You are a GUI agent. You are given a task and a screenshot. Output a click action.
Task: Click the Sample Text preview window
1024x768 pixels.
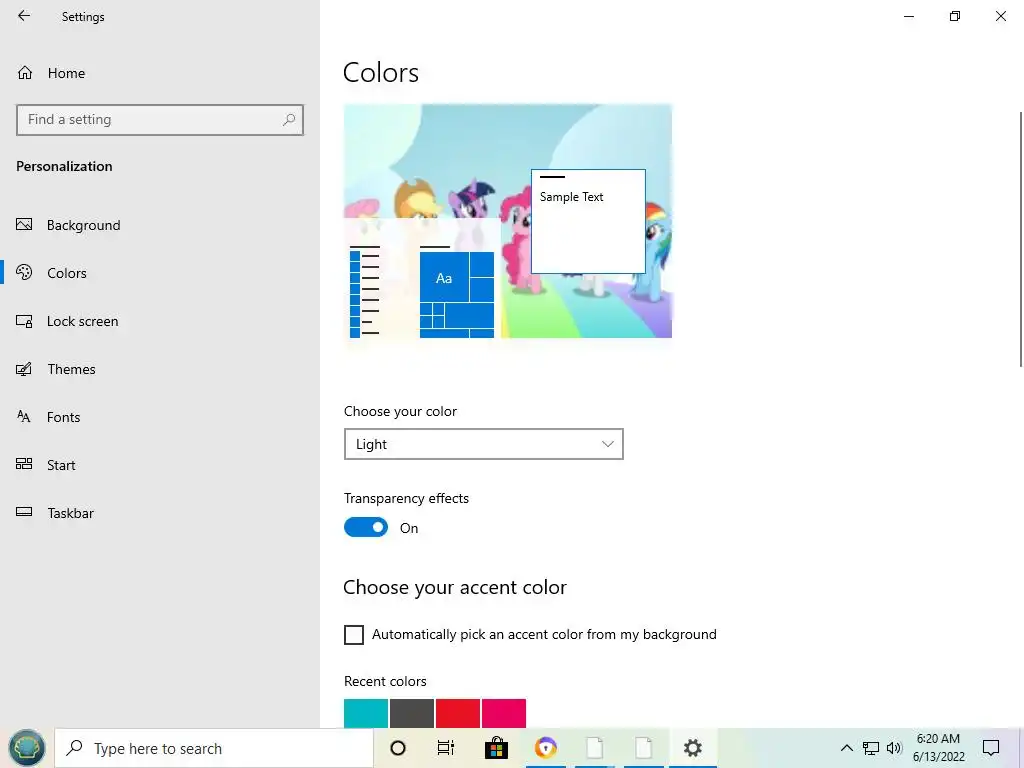pos(588,221)
